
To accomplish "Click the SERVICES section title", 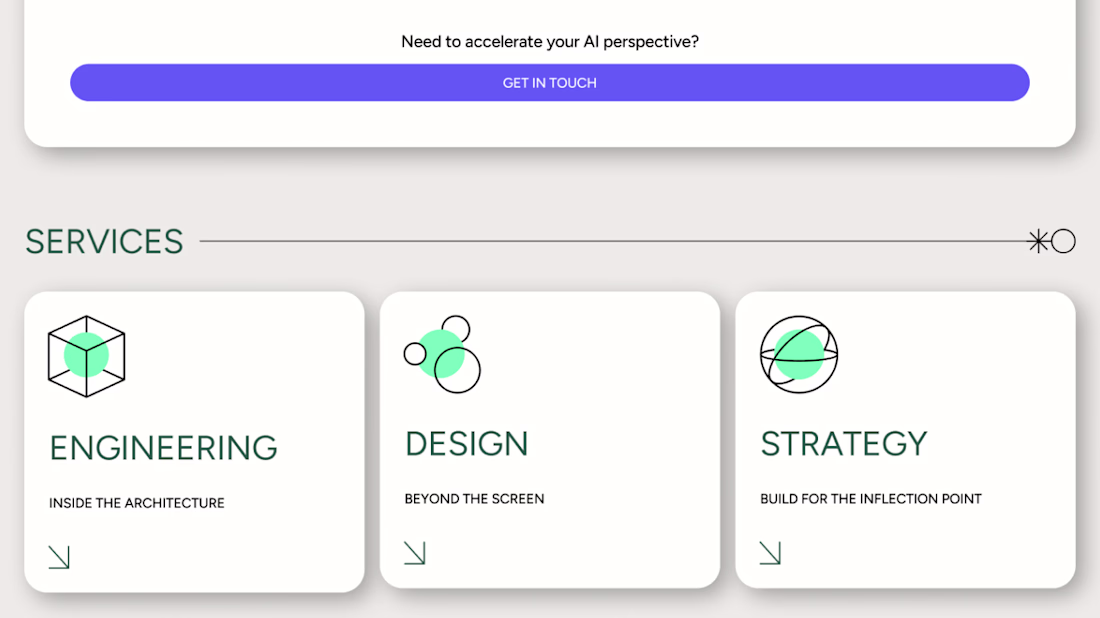I will point(105,242).
